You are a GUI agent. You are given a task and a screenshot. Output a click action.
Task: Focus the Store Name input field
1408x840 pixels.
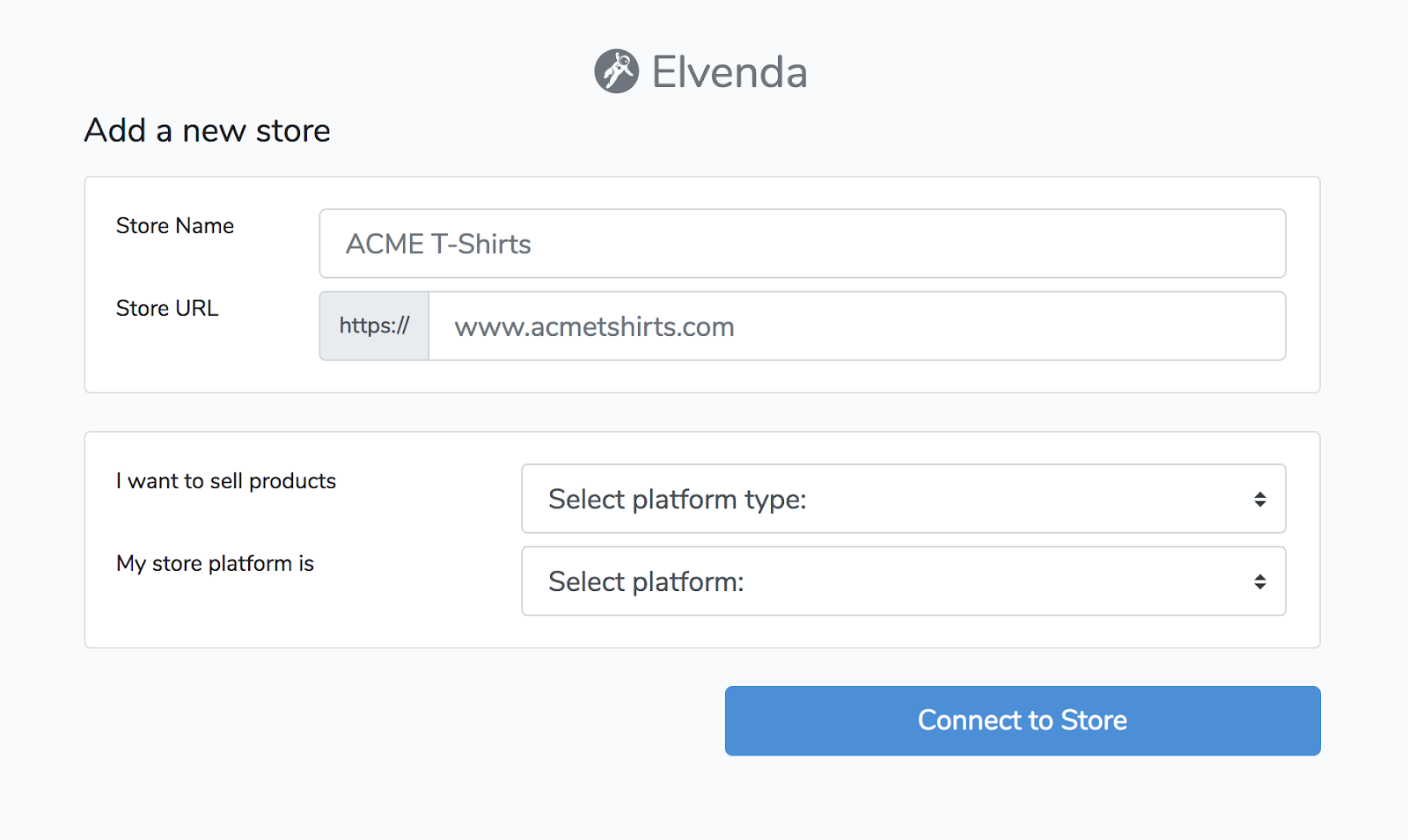point(880,244)
